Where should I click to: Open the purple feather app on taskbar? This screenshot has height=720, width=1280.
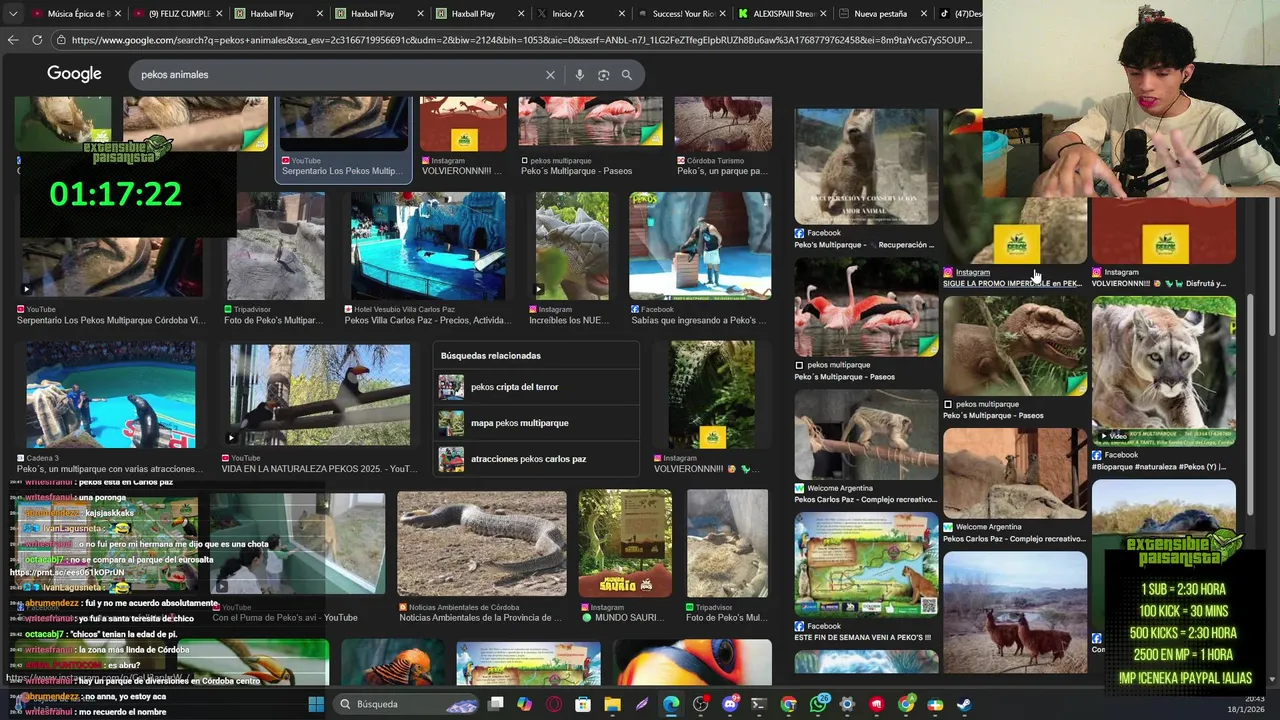[x=642, y=704]
